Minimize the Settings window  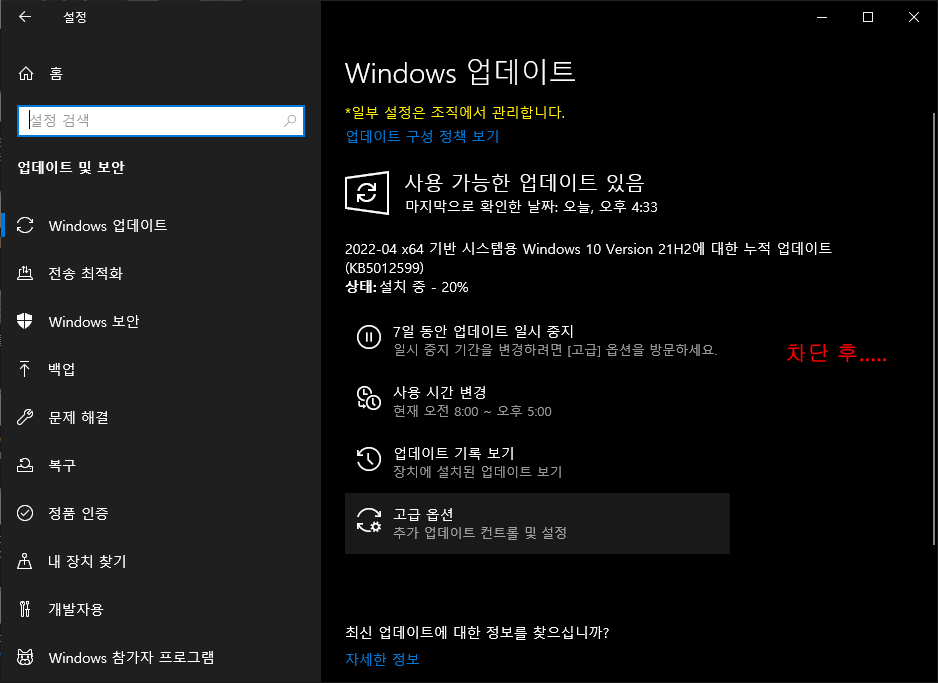point(823,17)
